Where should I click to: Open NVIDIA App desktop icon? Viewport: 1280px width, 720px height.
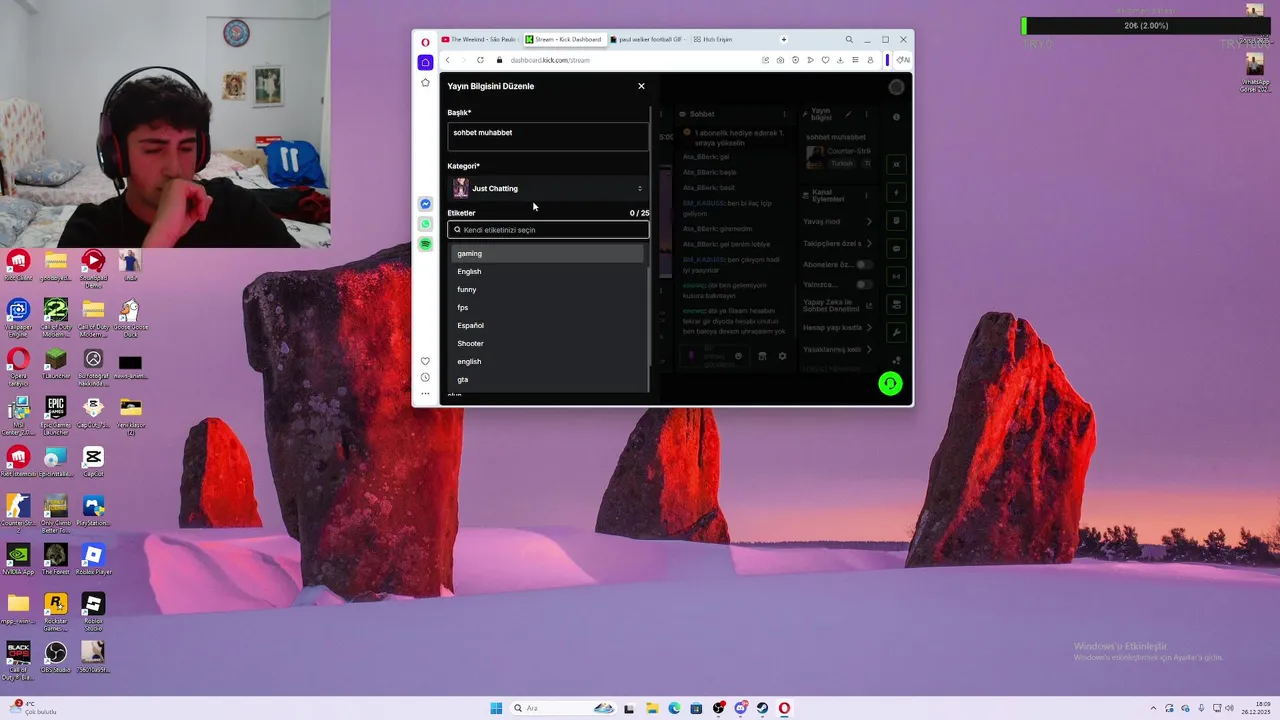point(18,560)
